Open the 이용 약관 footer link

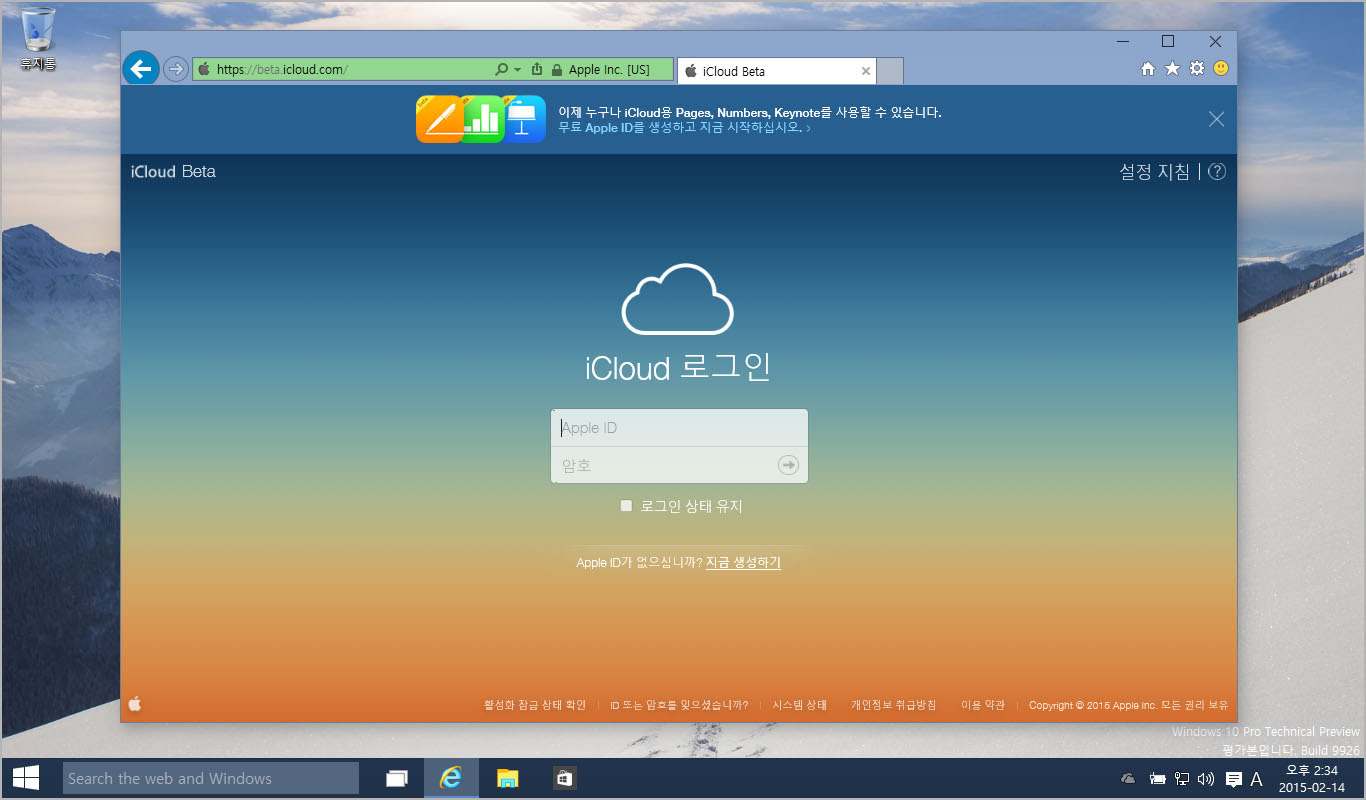pos(983,705)
